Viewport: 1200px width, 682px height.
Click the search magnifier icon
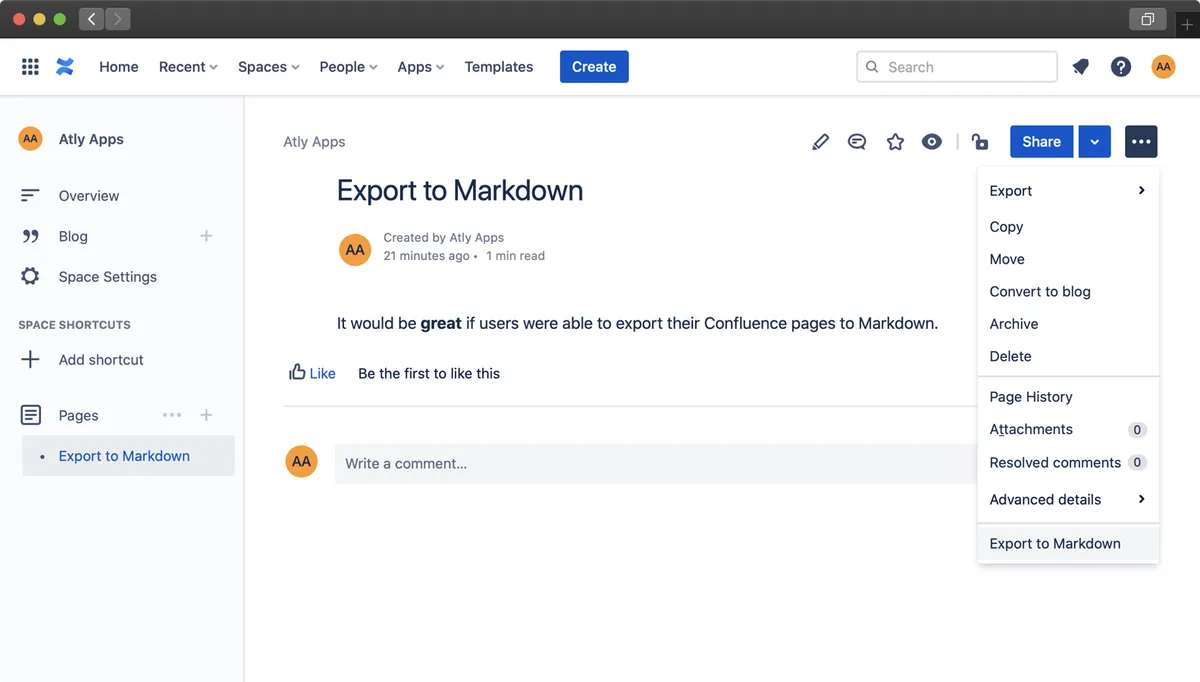coord(872,67)
